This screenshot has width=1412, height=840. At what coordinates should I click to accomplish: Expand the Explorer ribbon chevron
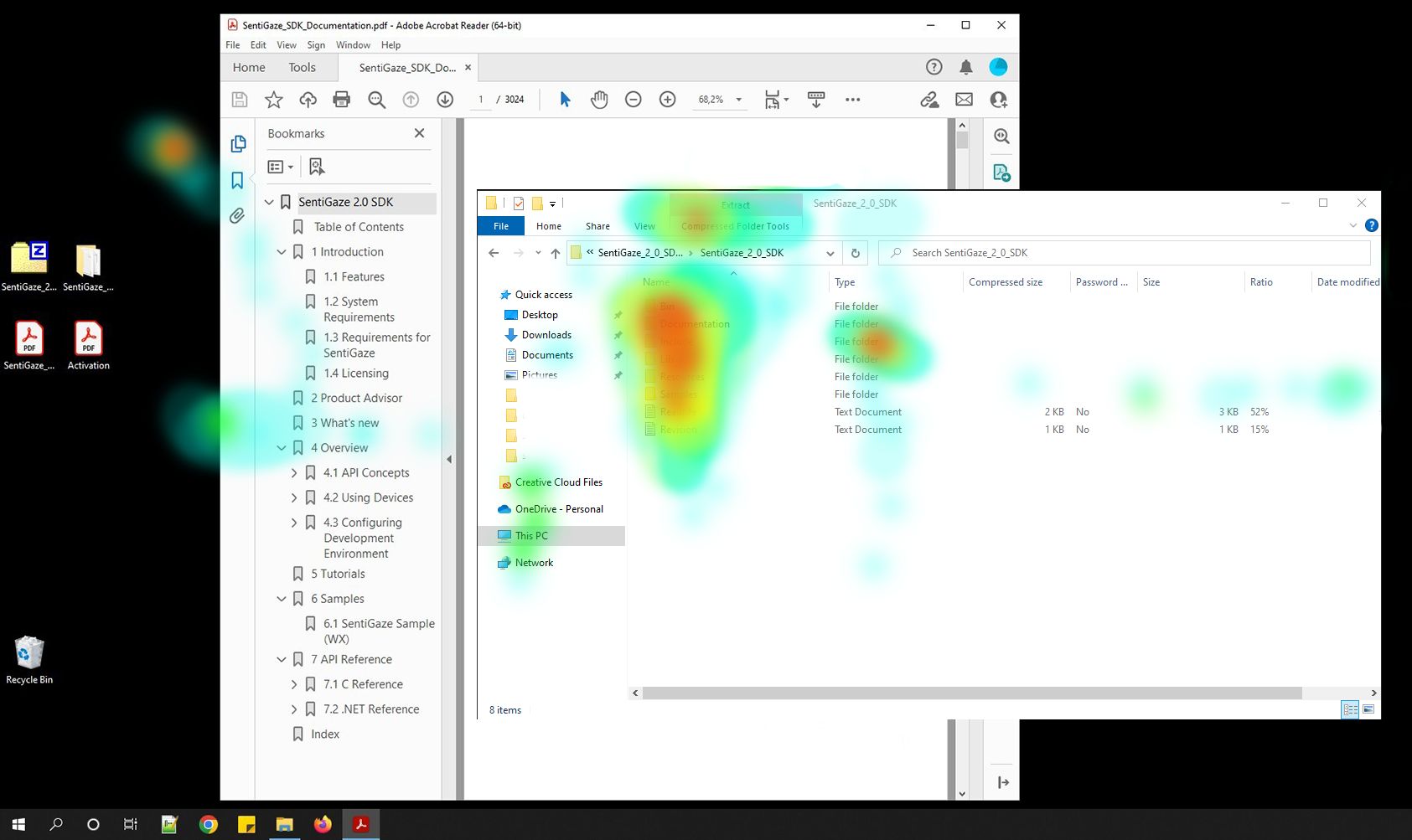click(1353, 225)
